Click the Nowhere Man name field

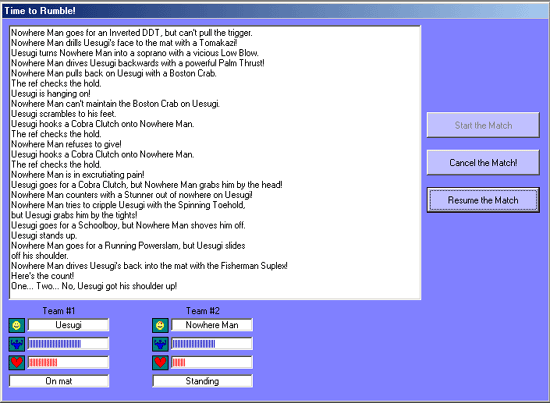[x=212, y=325]
